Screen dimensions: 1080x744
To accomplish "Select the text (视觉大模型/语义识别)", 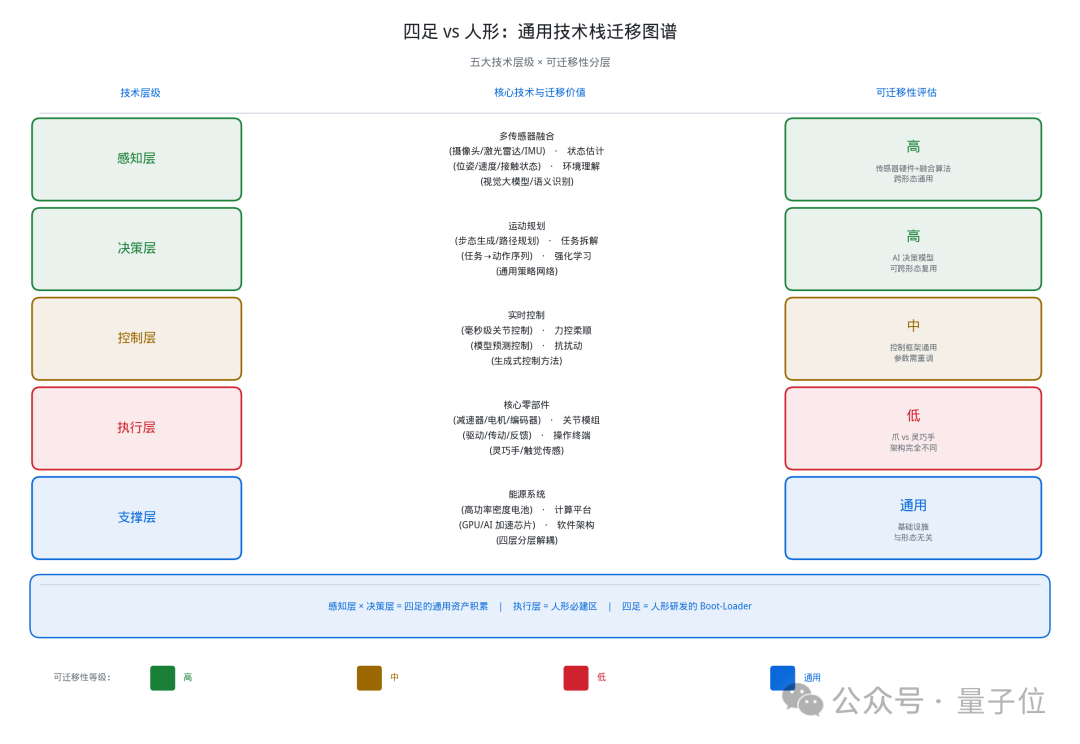I will (x=527, y=181).
